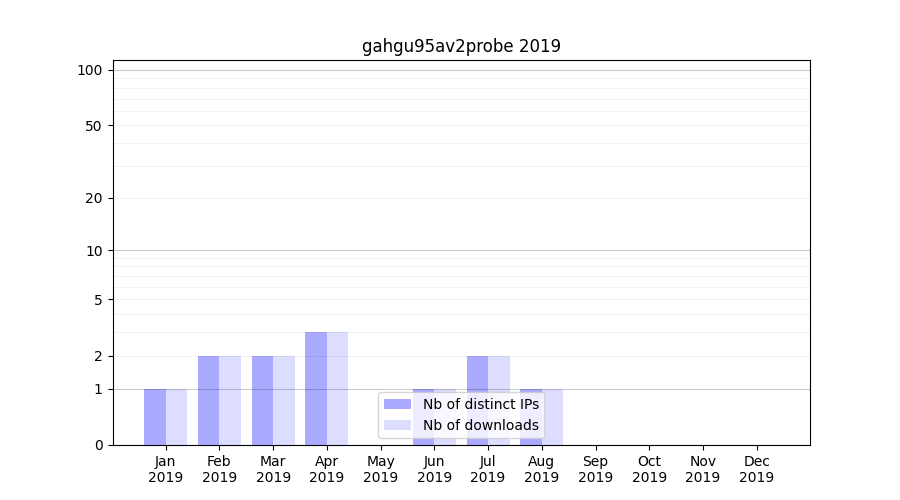
Task: Click the 100 tick on the y-axis
Action: point(90,70)
